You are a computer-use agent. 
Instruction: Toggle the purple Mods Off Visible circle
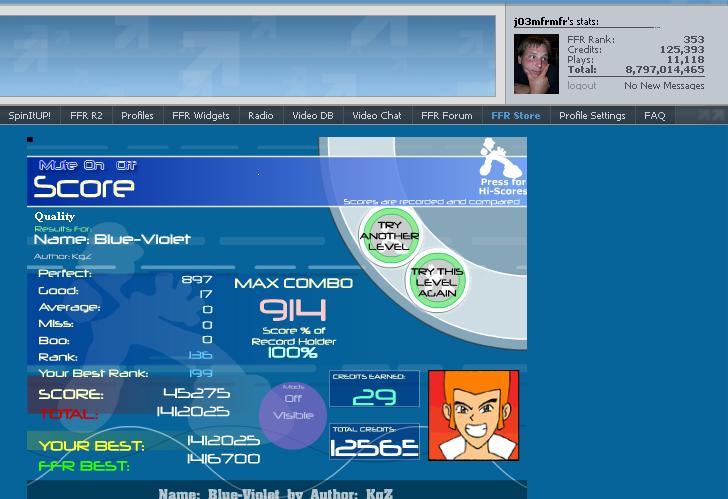coord(292,416)
